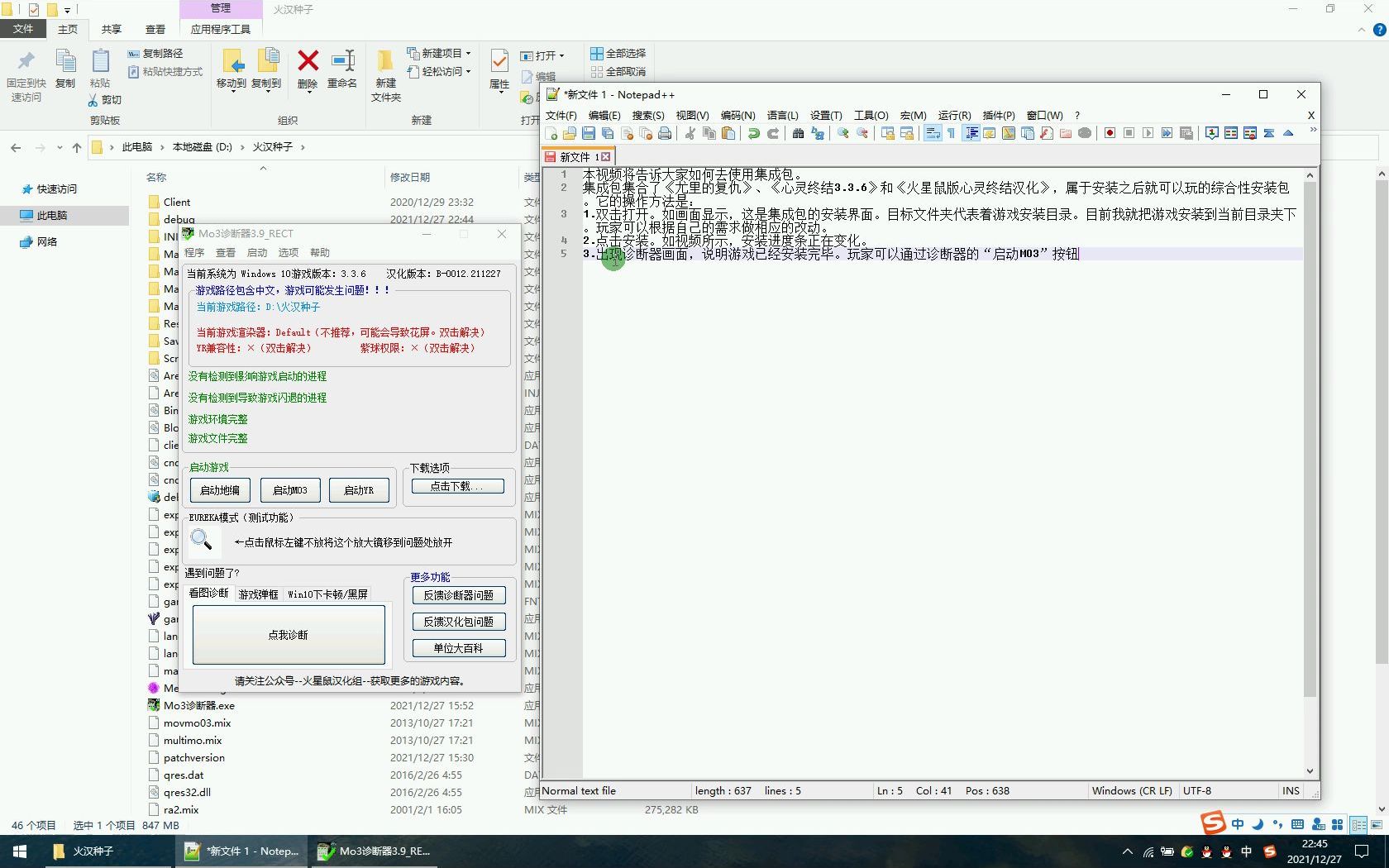Click the EUREKA magnifying glass icon
Screen dimensions: 1389x868
201,541
